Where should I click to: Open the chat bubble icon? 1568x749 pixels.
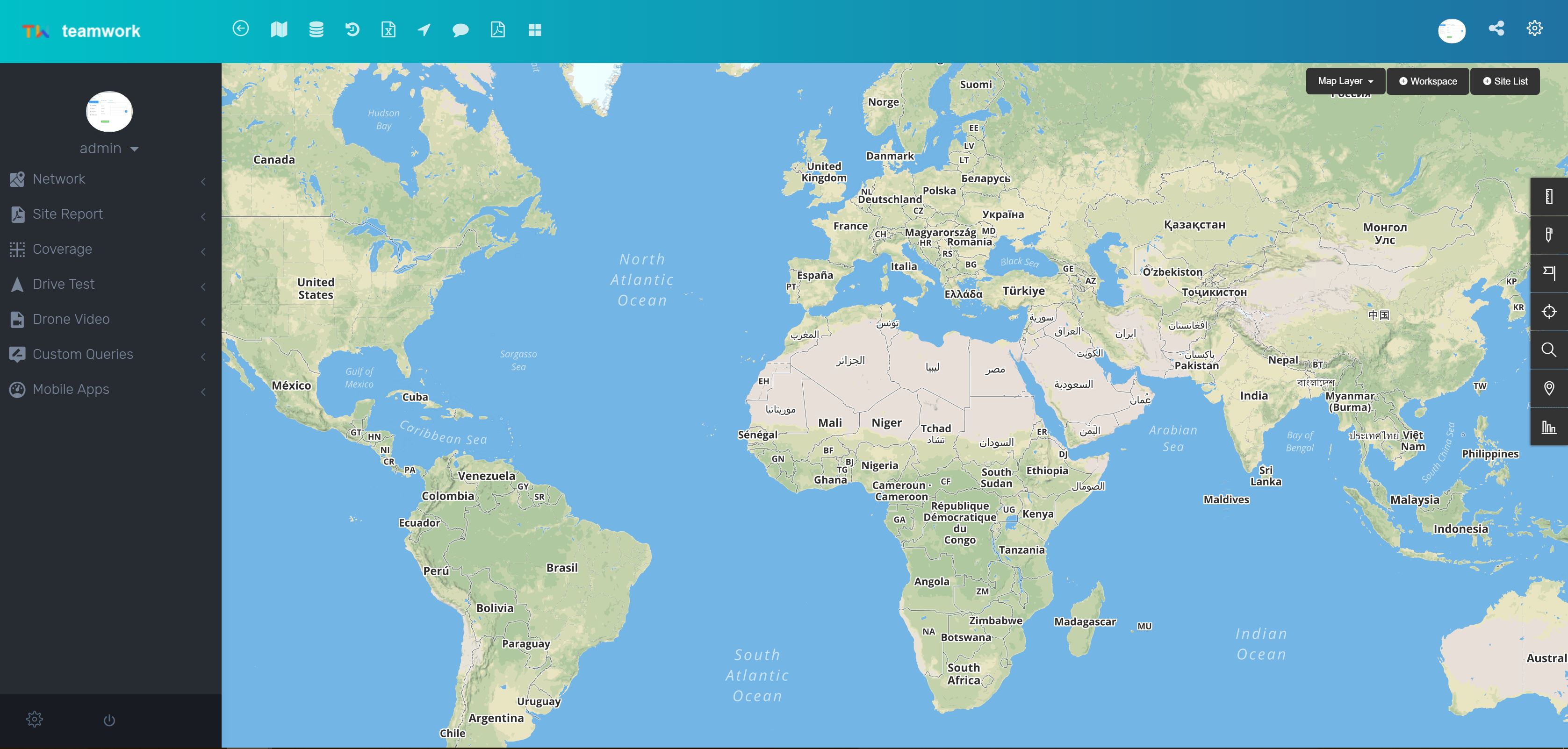click(461, 30)
